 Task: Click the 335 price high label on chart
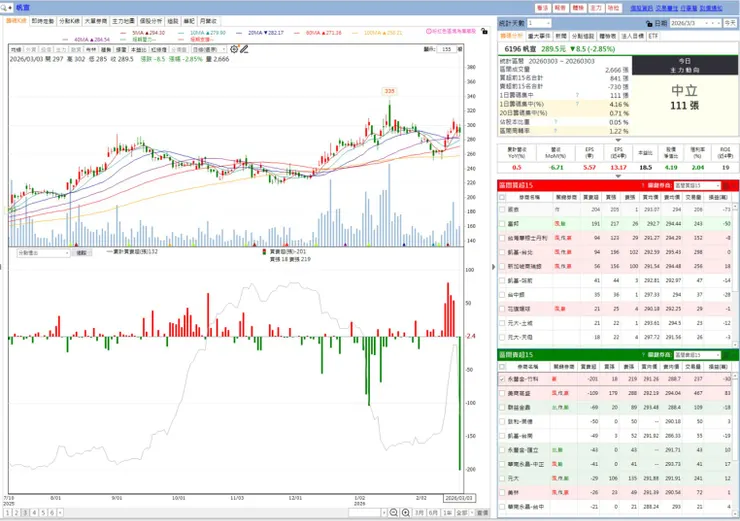pyautogui.click(x=389, y=91)
